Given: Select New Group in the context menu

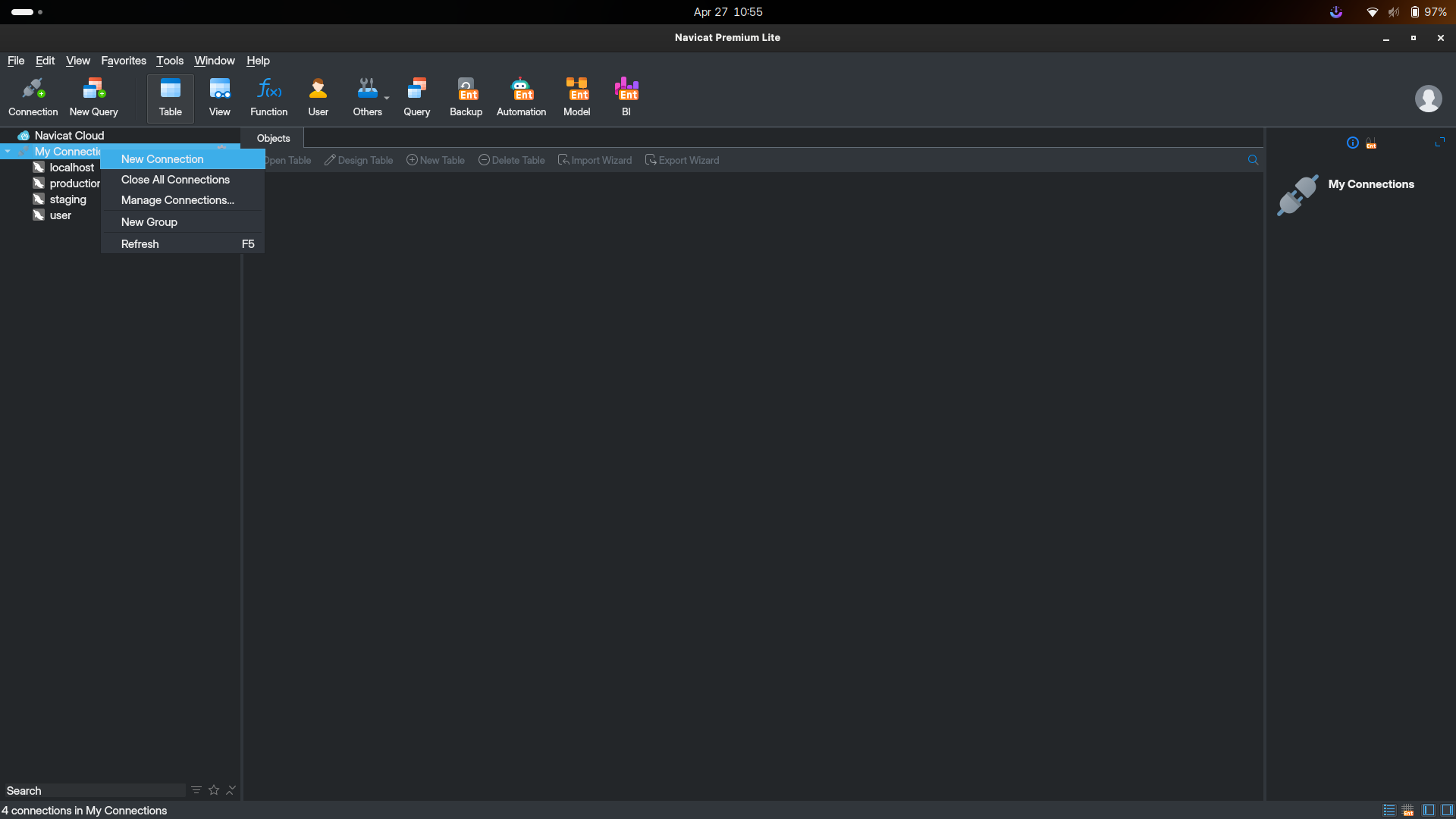Looking at the screenshot, I should [x=182, y=222].
